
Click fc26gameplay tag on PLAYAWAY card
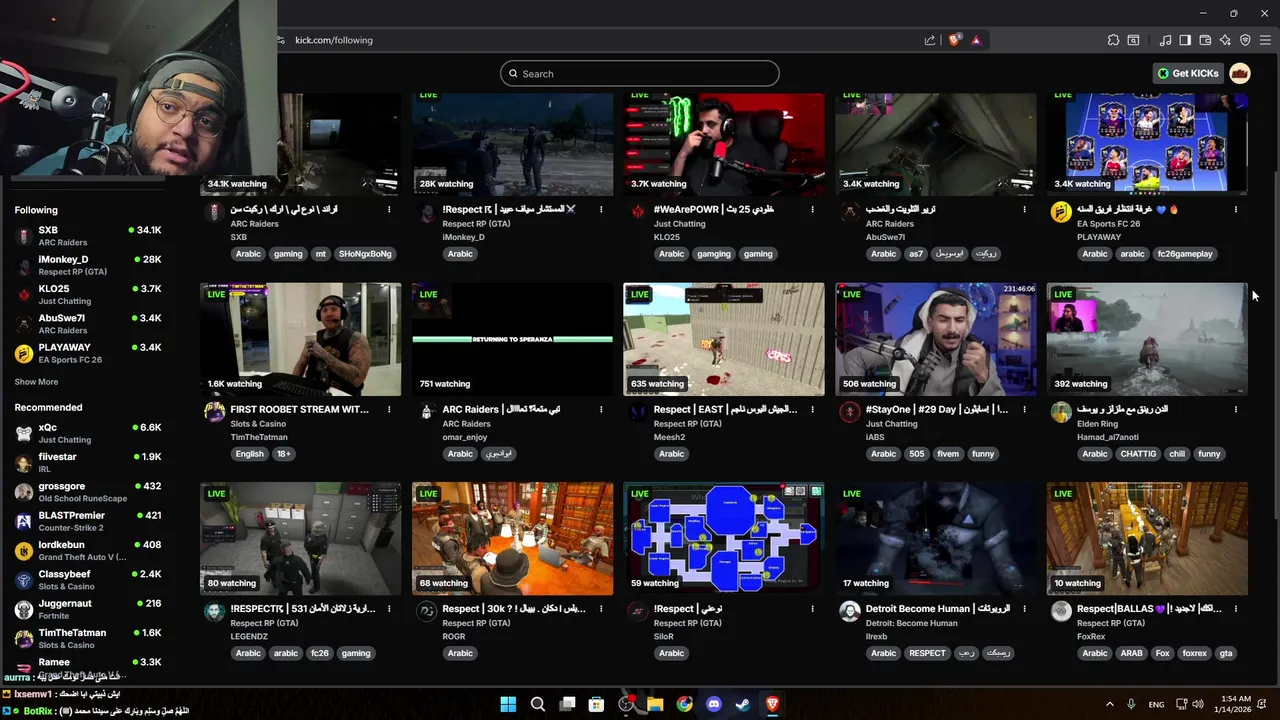coord(1185,254)
